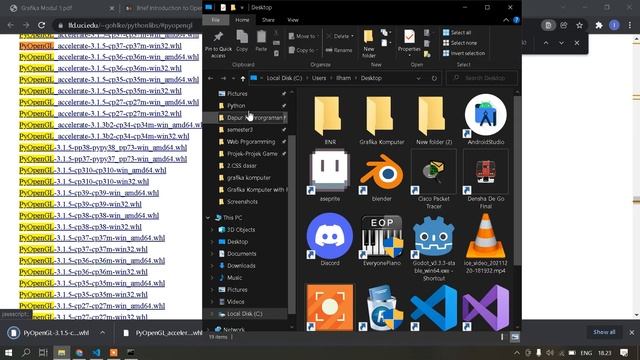Open the AndroidStudio desktop shortcut
640x360 pixels.
[486, 115]
